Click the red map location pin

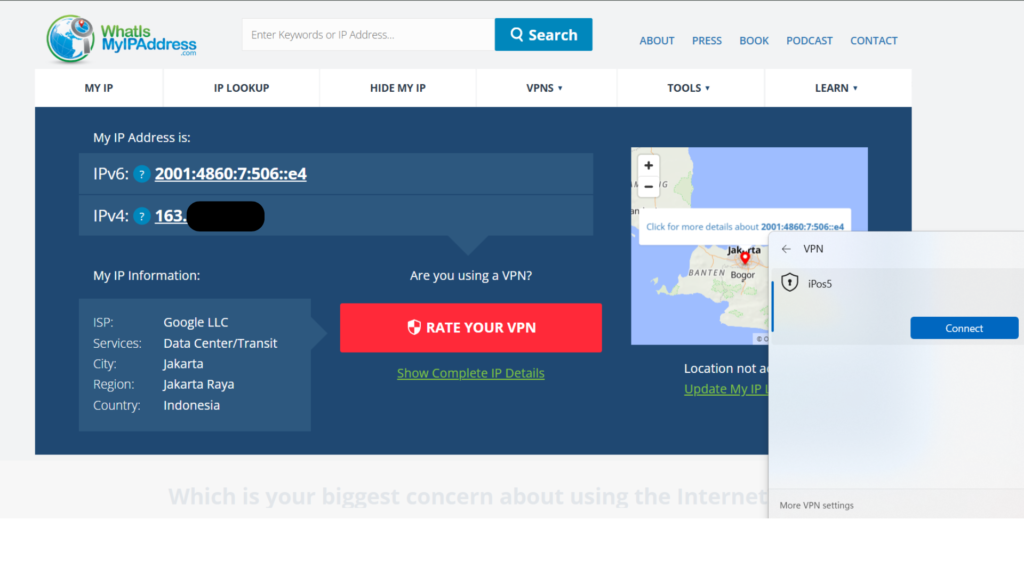tap(744, 258)
